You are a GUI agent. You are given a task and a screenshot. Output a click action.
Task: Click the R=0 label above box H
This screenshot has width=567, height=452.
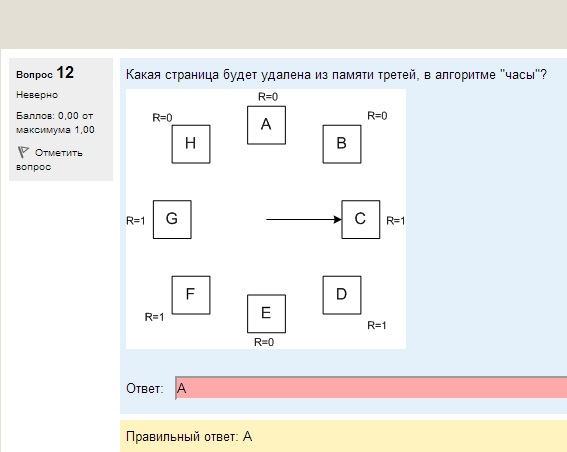click(162, 118)
